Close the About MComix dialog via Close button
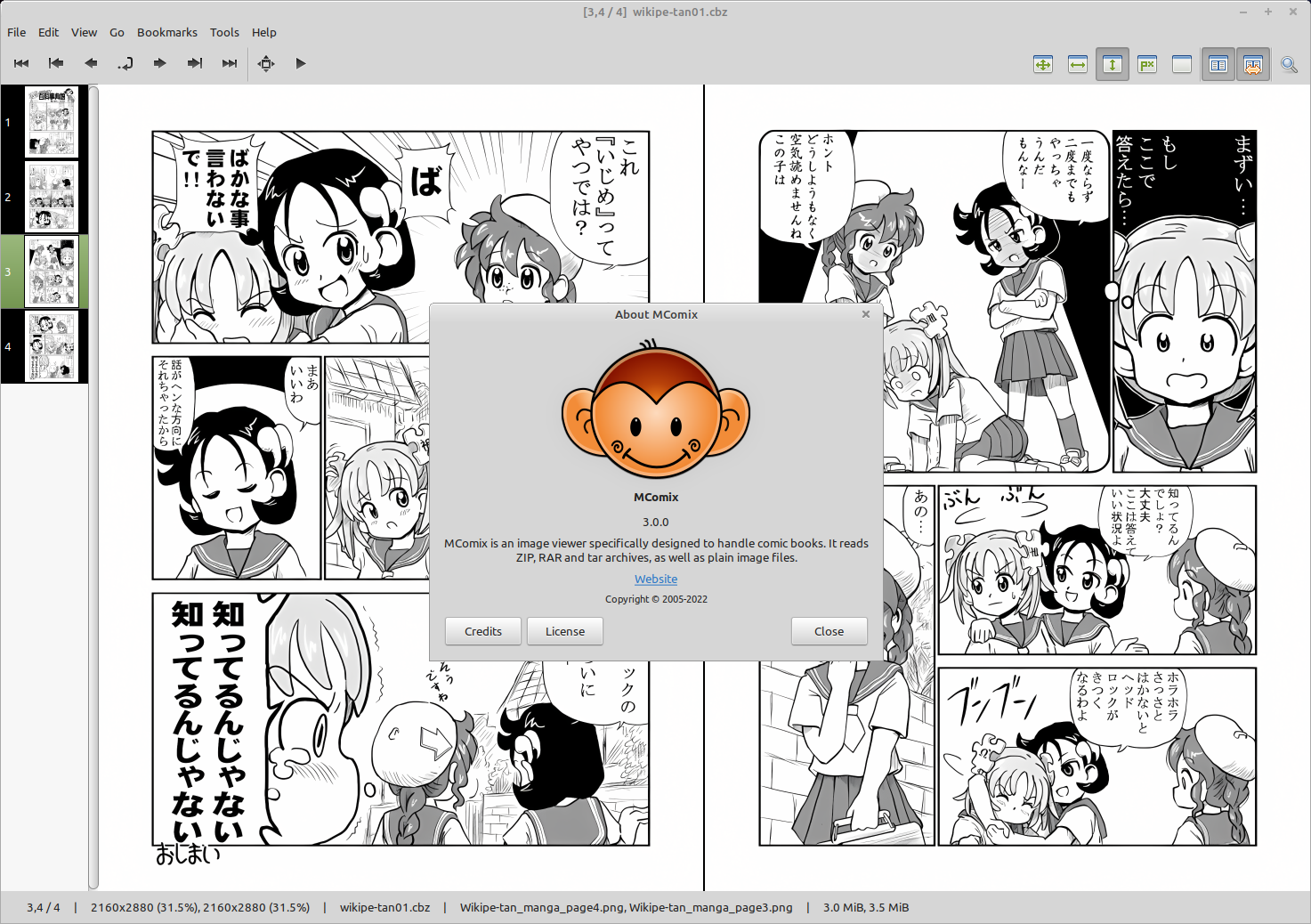Image resolution: width=1311 pixels, height=924 pixels. (x=829, y=631)
